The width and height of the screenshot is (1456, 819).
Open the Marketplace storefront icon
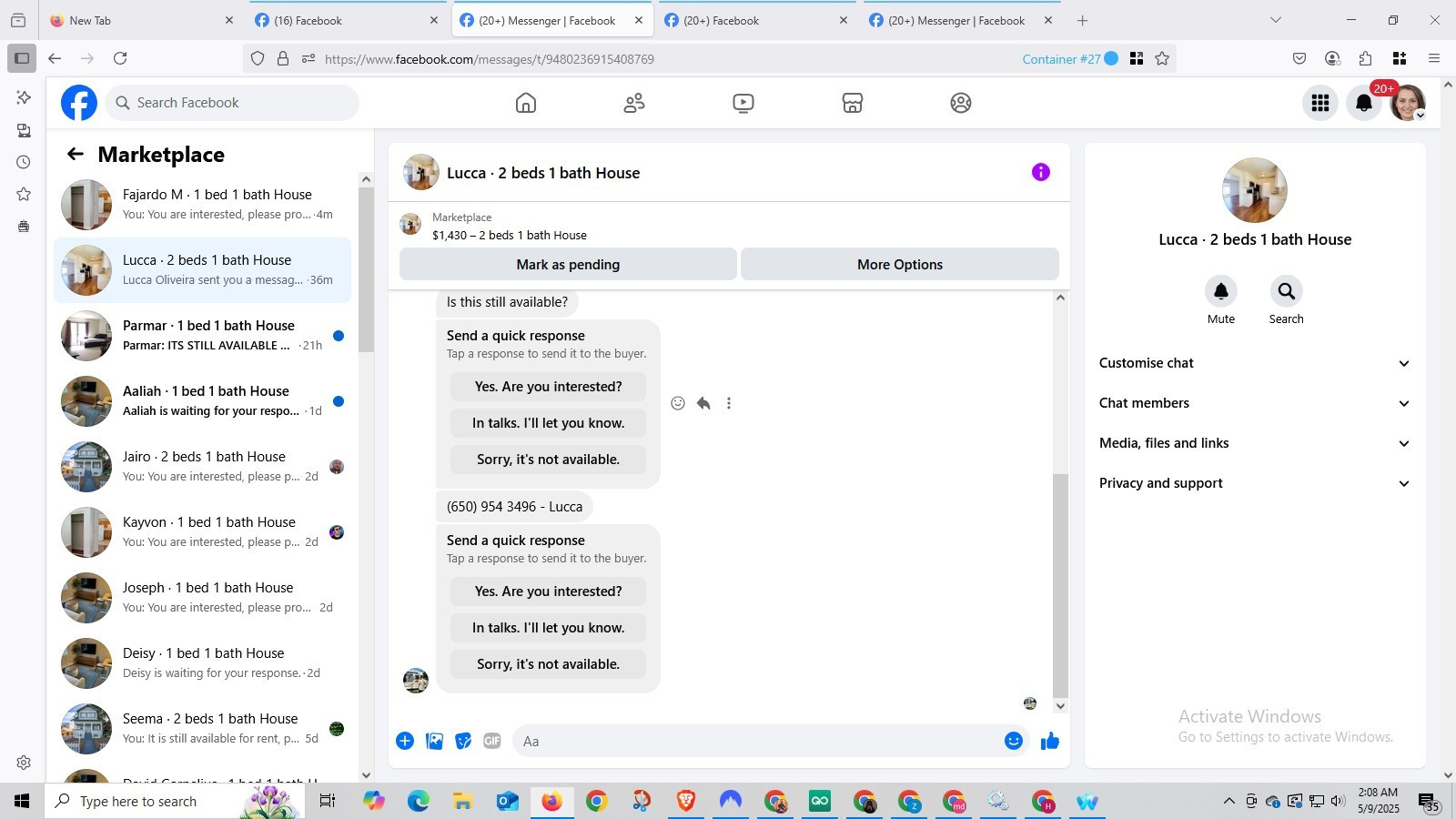click(853, 103)
